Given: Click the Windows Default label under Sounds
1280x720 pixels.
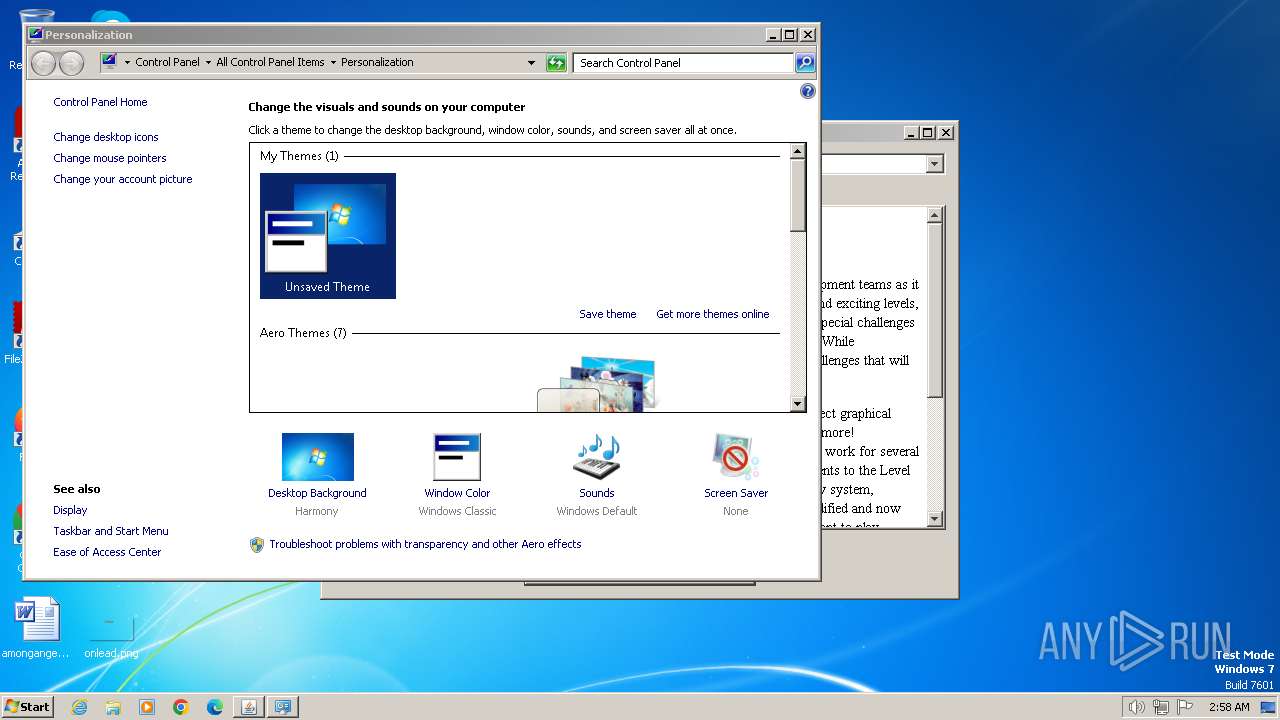Looking at the screenshot, I should 597,511.
